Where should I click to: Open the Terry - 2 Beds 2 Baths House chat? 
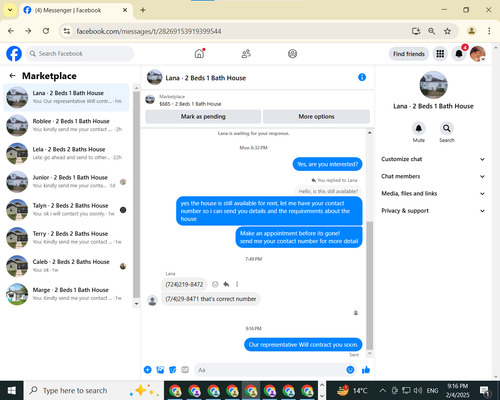coord(66,238)
